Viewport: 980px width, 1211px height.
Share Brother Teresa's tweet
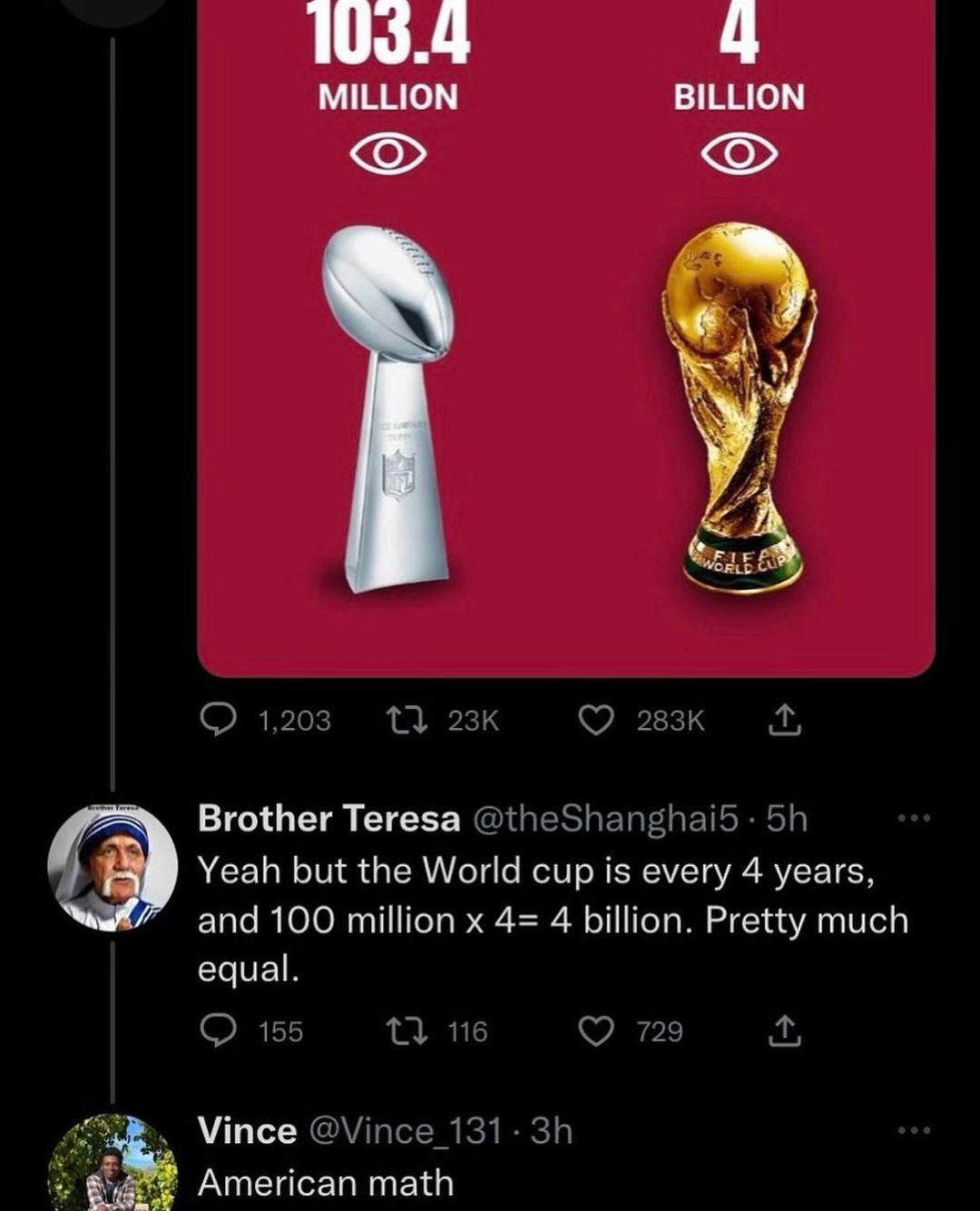coord(784,1031)
